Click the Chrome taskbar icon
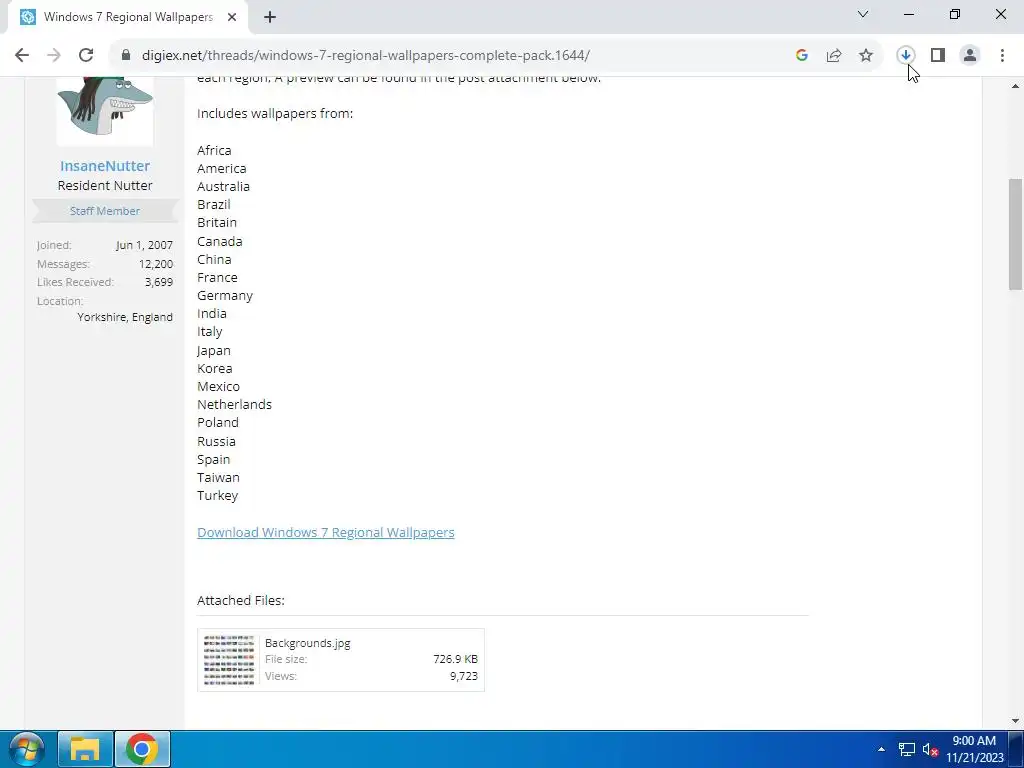Viewport: 1024px width, 768px height. click(142, 749)
